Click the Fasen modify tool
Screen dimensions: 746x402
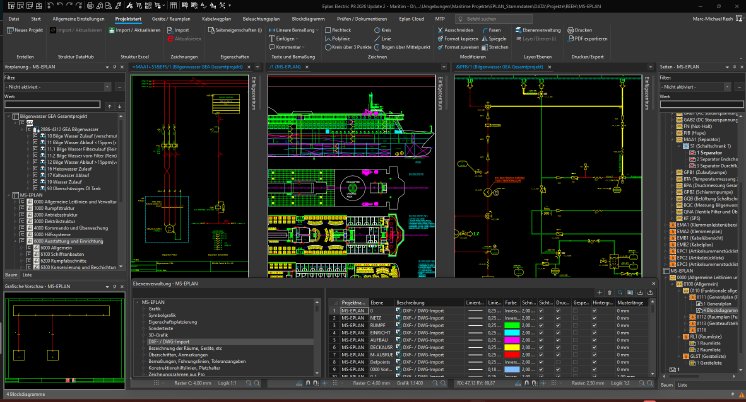492,30
